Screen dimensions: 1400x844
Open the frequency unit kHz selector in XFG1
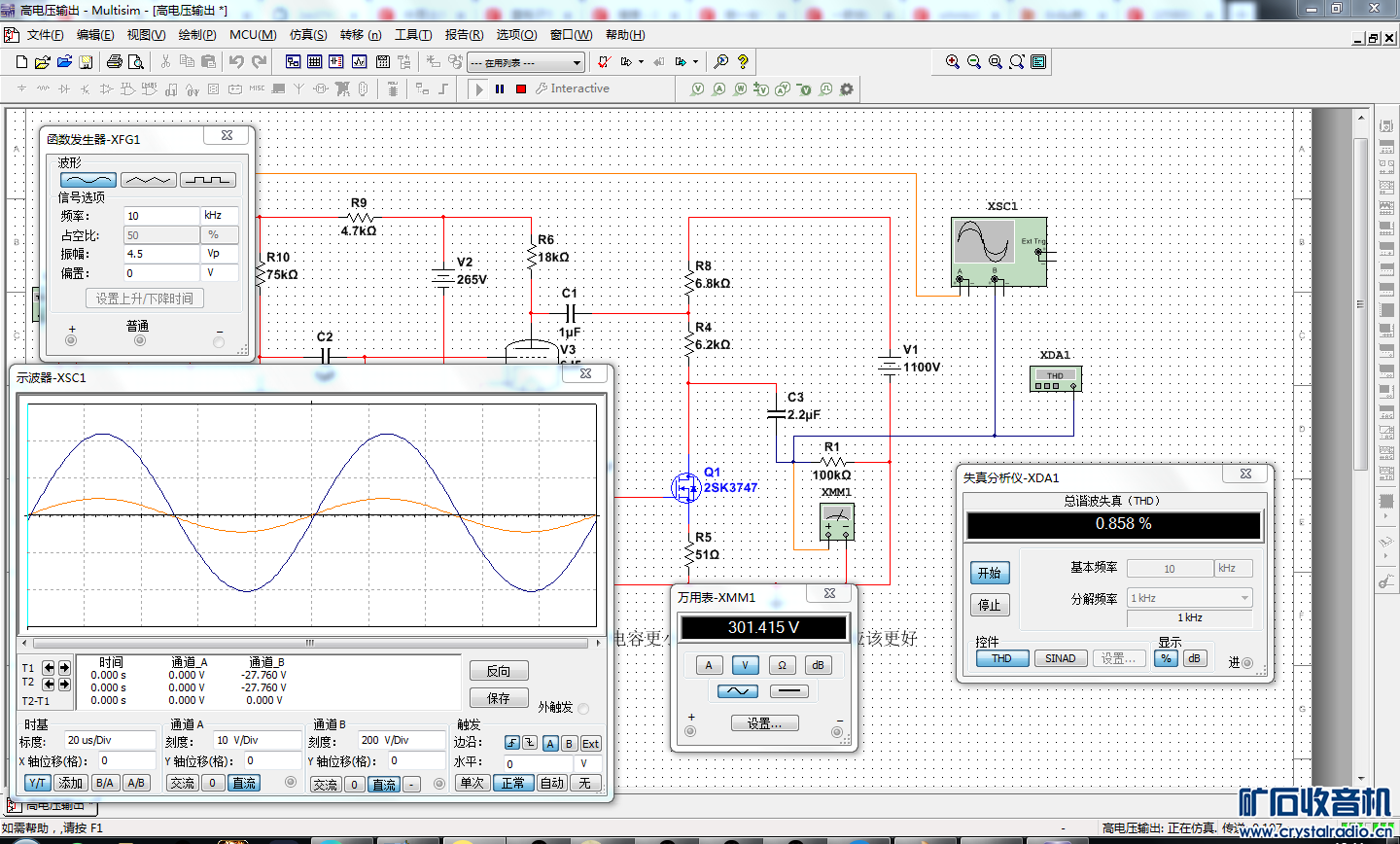(219, 216)
